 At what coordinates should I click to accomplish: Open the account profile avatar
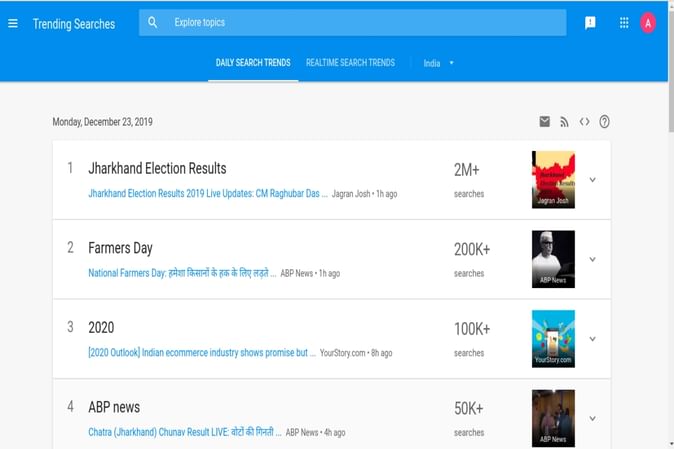coord(648,23)
